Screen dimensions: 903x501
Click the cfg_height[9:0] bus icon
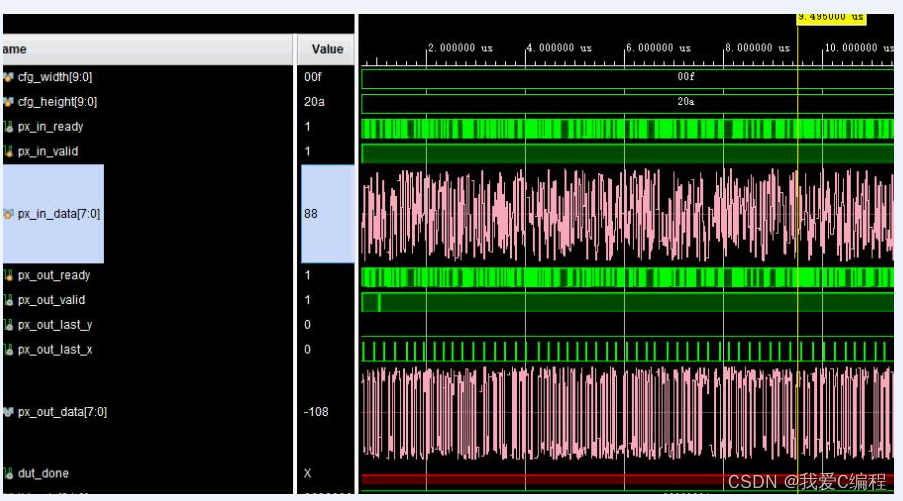pyautogui.click(x=8, y=102)
